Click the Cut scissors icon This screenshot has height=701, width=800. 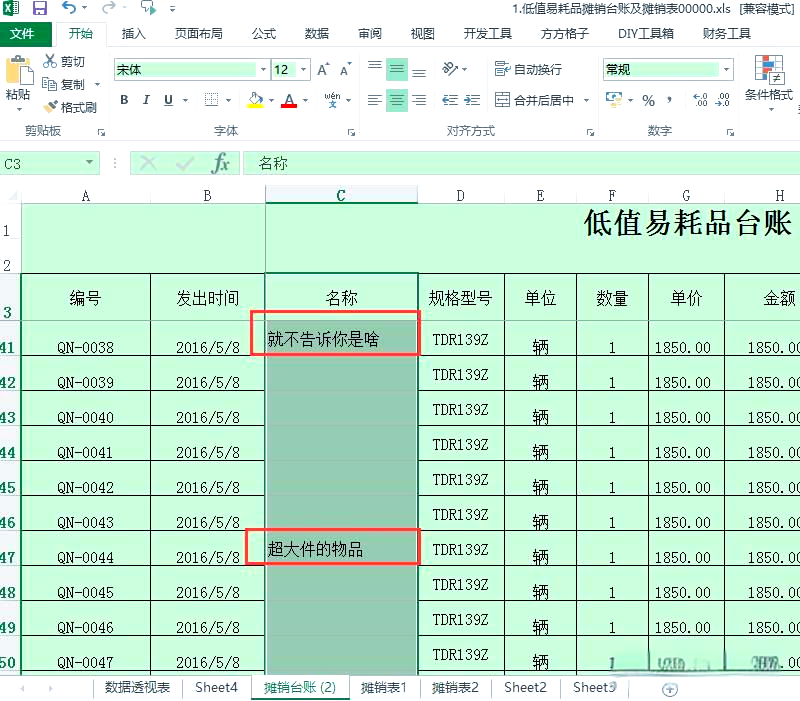click(x=50, y=61)
